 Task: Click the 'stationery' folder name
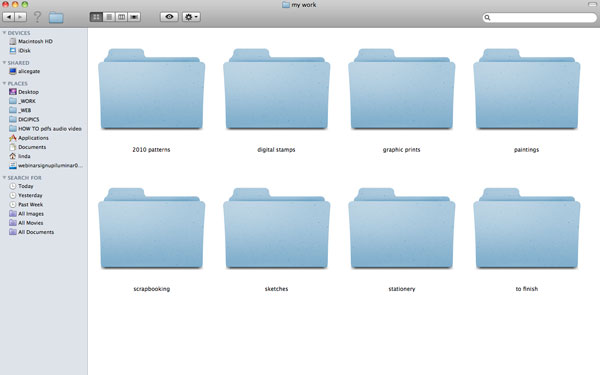(402, 289)
